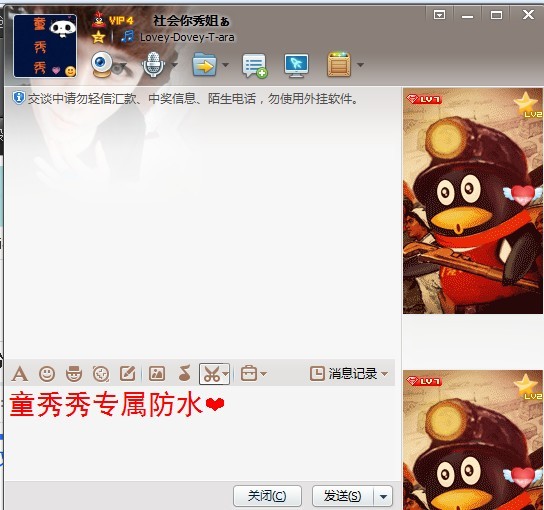Open remote desktop monitor icon
544x510 pixels.
coord(296,66)
